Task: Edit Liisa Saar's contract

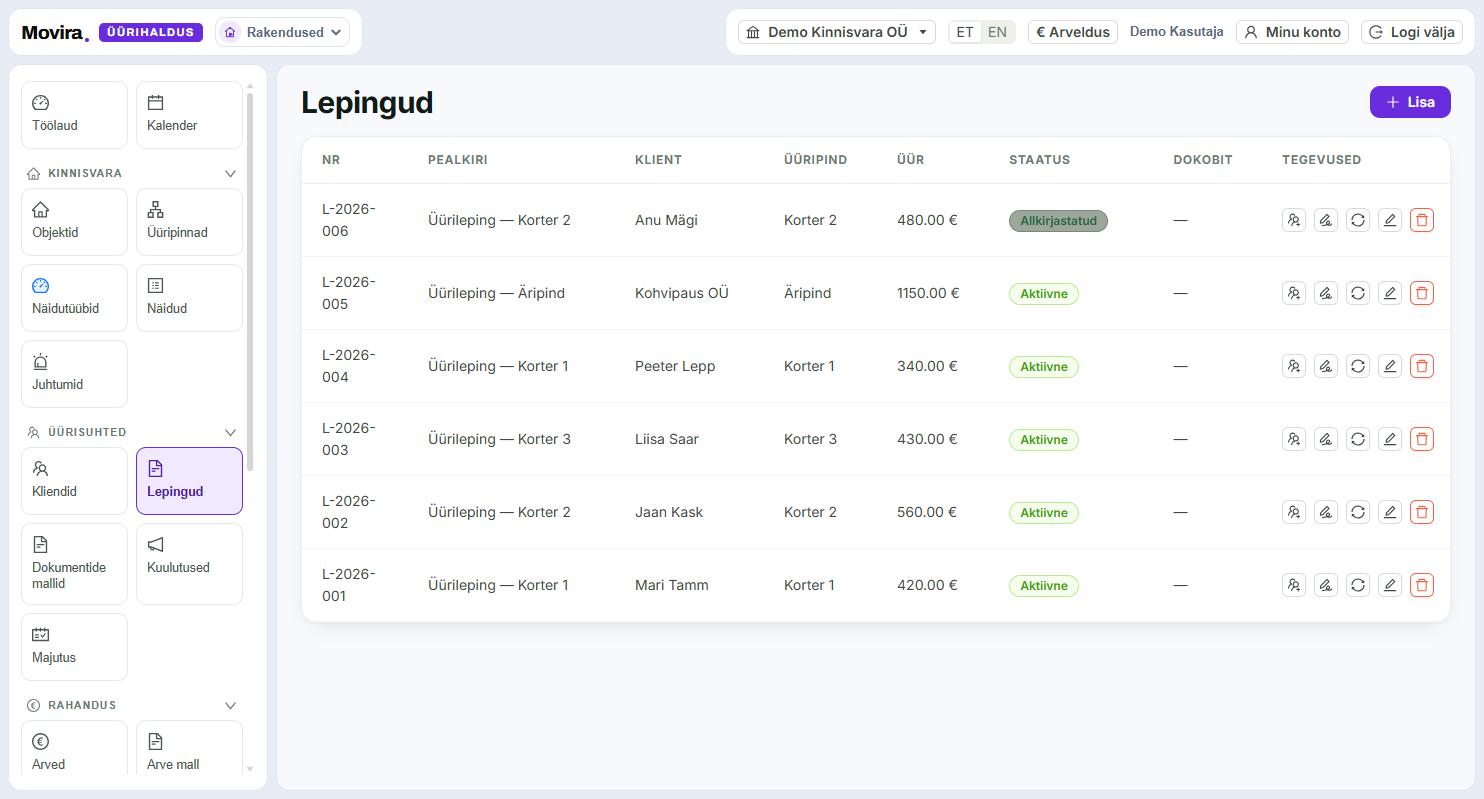Action: [1390, 439]
